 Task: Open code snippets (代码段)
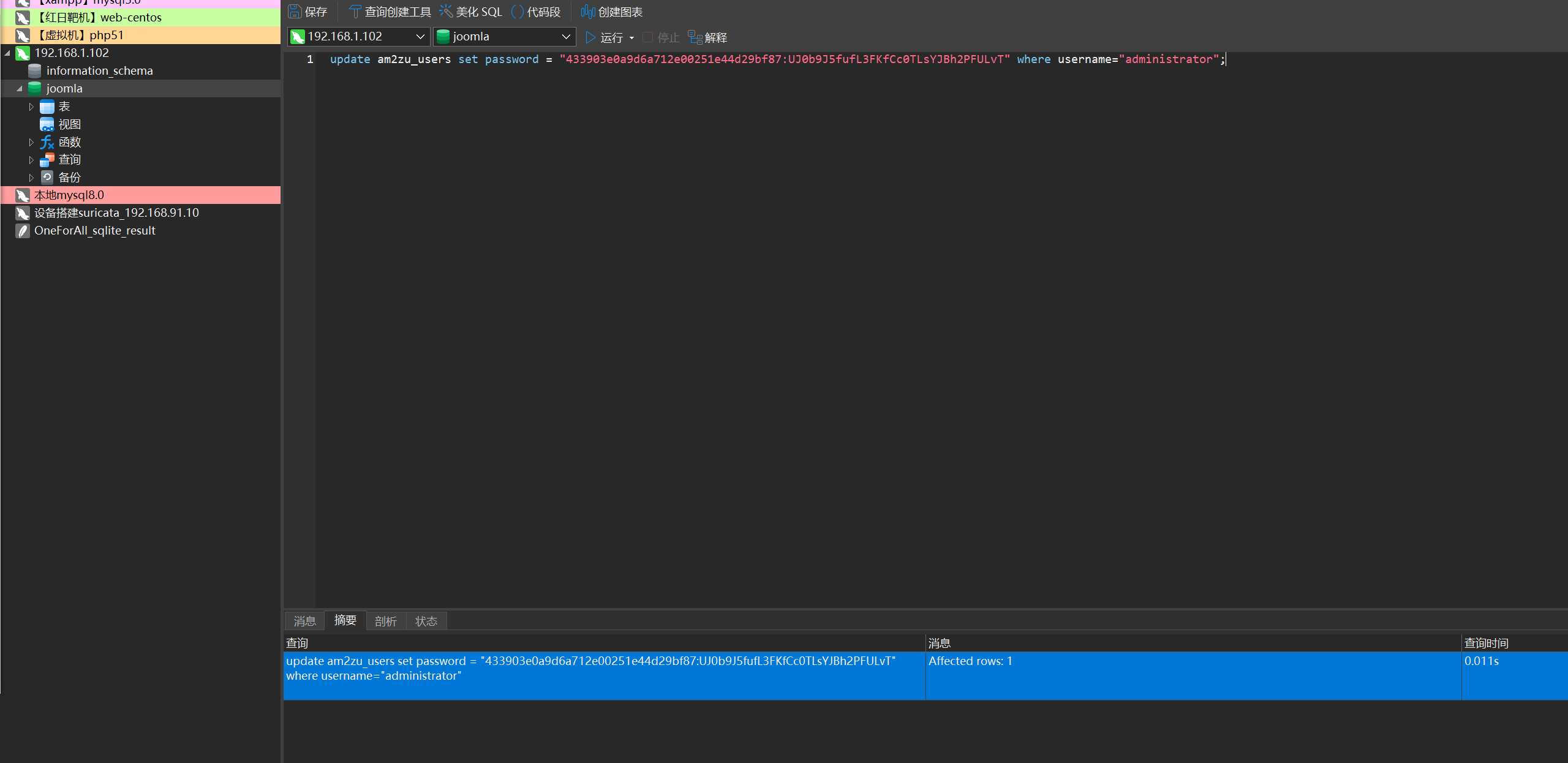tap(535, 12)
